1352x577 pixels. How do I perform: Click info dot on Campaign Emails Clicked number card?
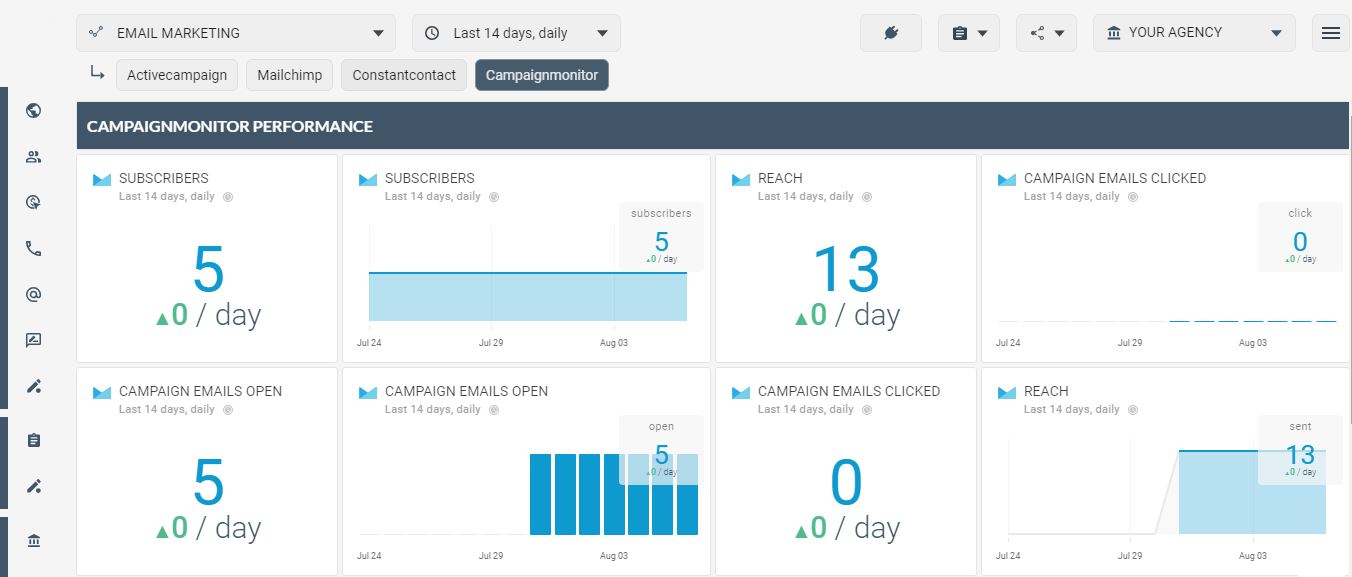tap(866, 410)
